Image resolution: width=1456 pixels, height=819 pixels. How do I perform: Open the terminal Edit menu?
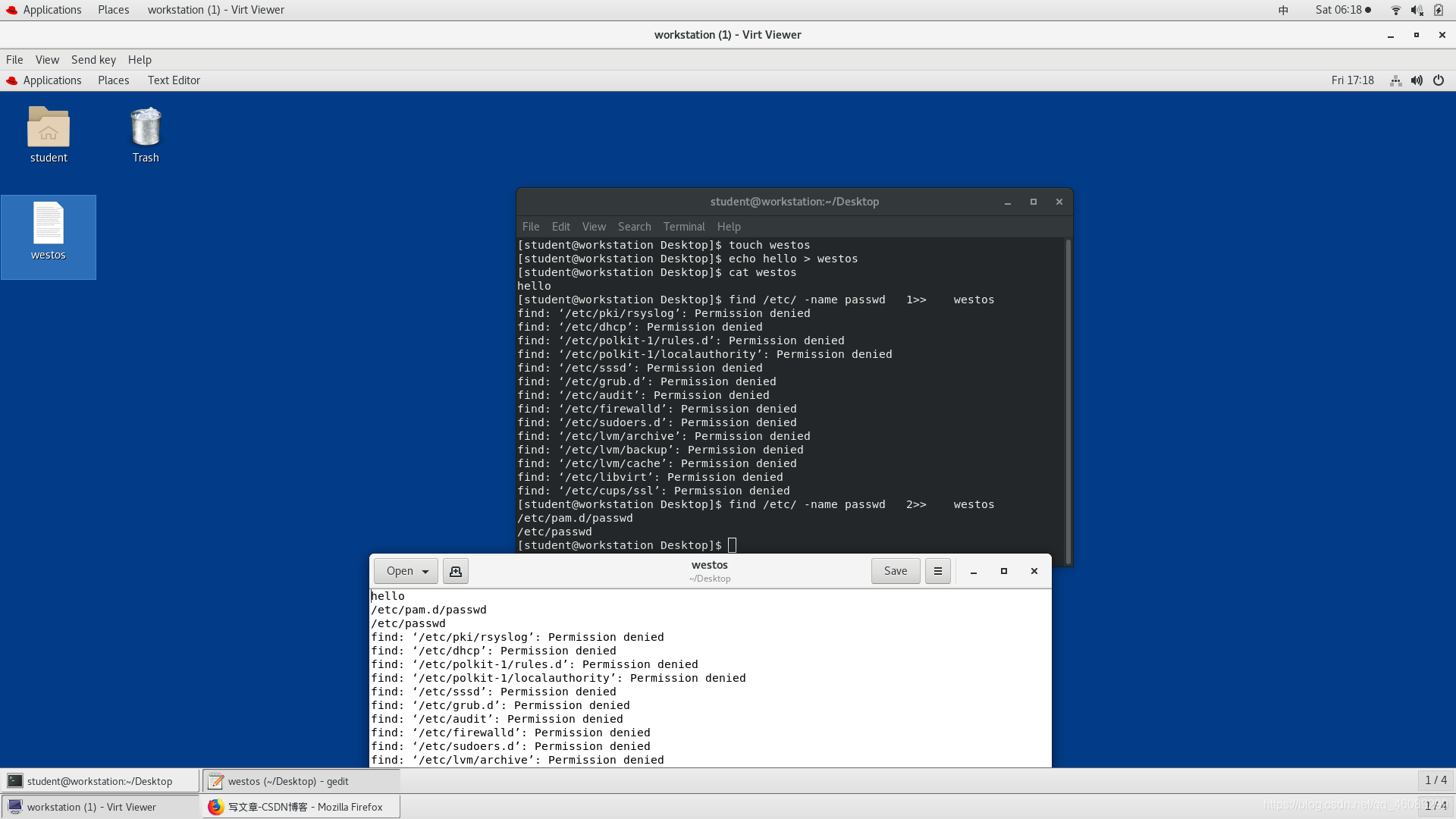[x=561, y=227]
